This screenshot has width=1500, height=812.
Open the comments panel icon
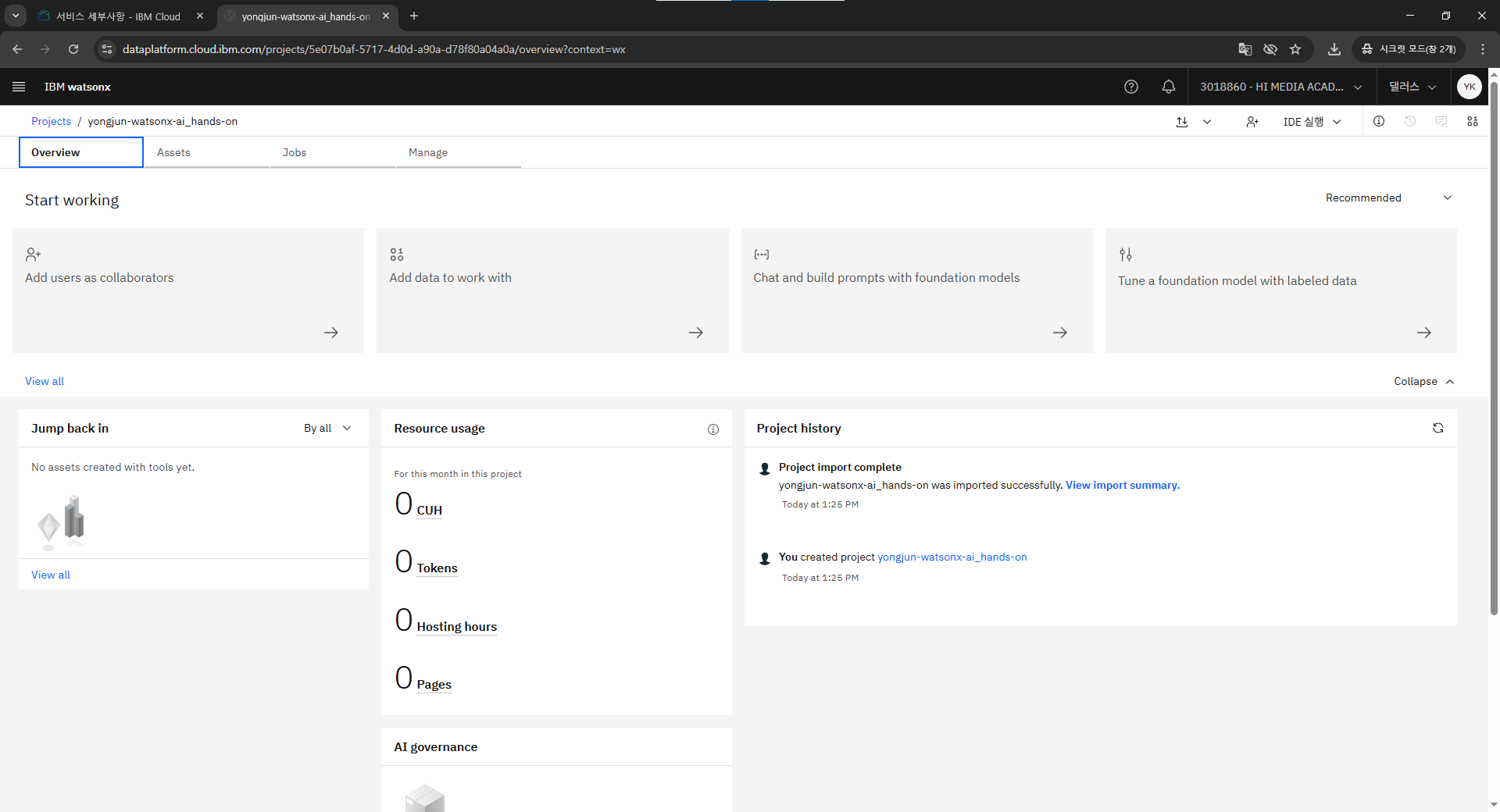1441,121
